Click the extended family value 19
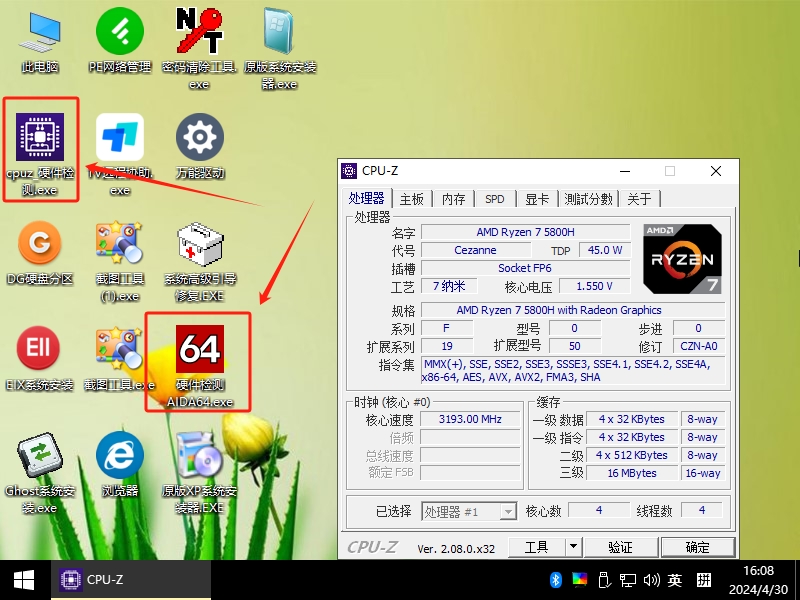800x600 pixels. click(447, 346)
